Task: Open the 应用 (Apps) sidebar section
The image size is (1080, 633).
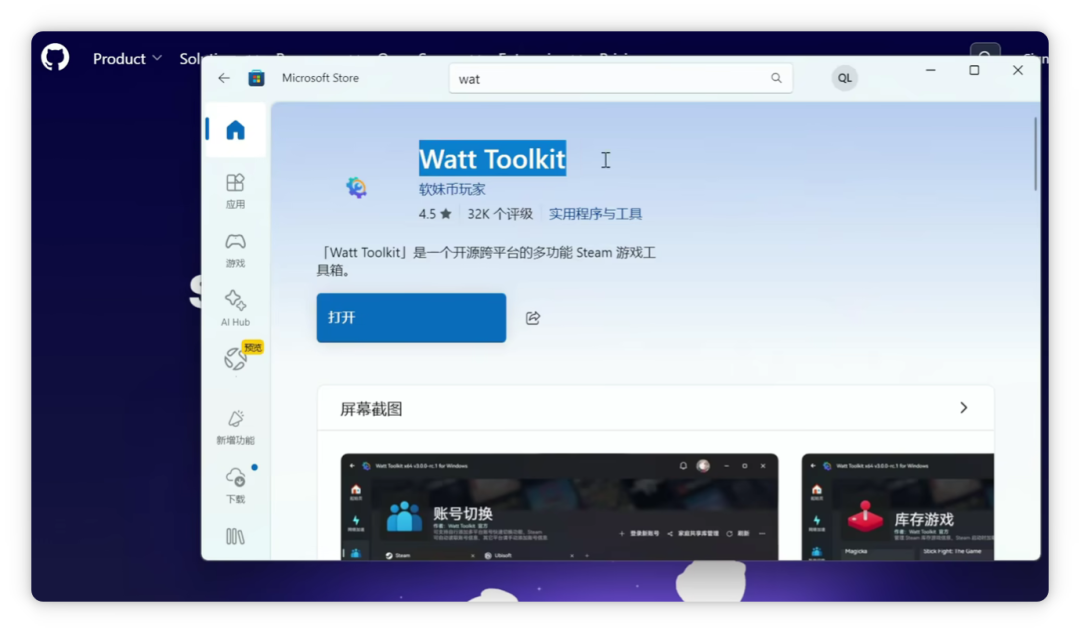Action: [x=235, y=189]
